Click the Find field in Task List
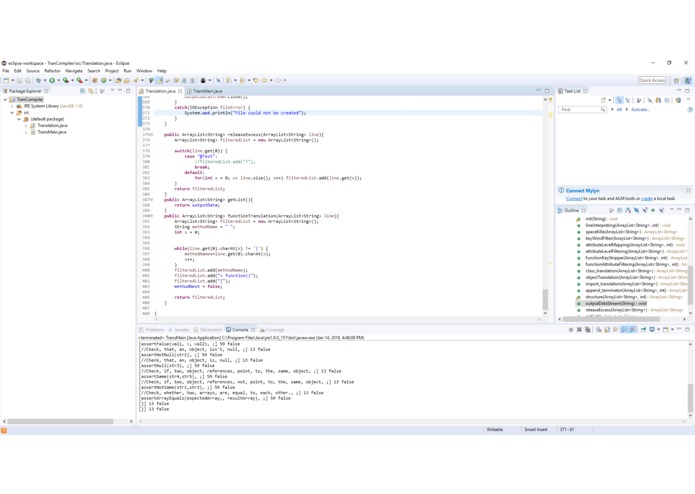695x494 pixels. (x=582, y=109)
